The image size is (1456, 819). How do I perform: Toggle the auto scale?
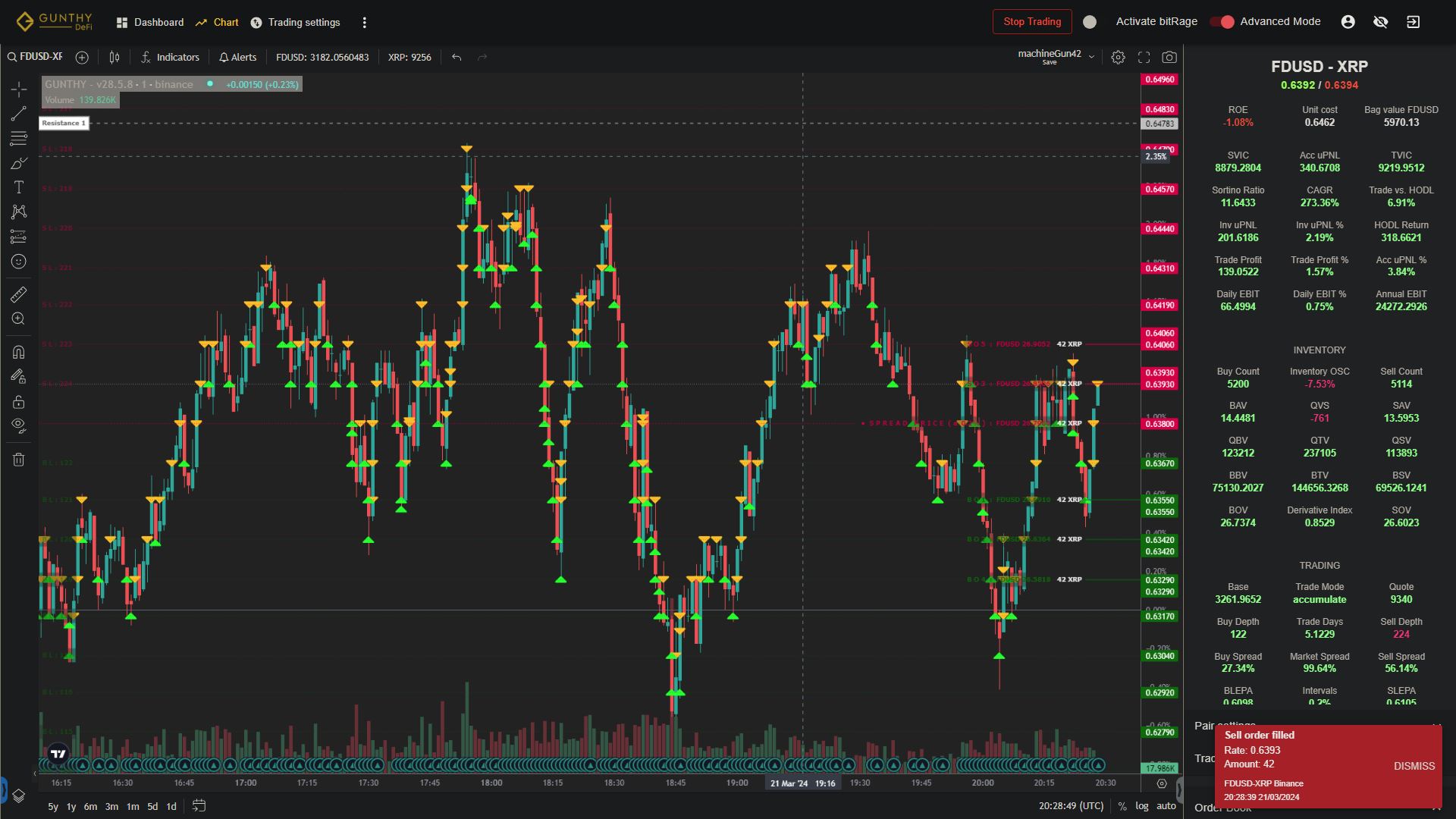click(1166, 806)
